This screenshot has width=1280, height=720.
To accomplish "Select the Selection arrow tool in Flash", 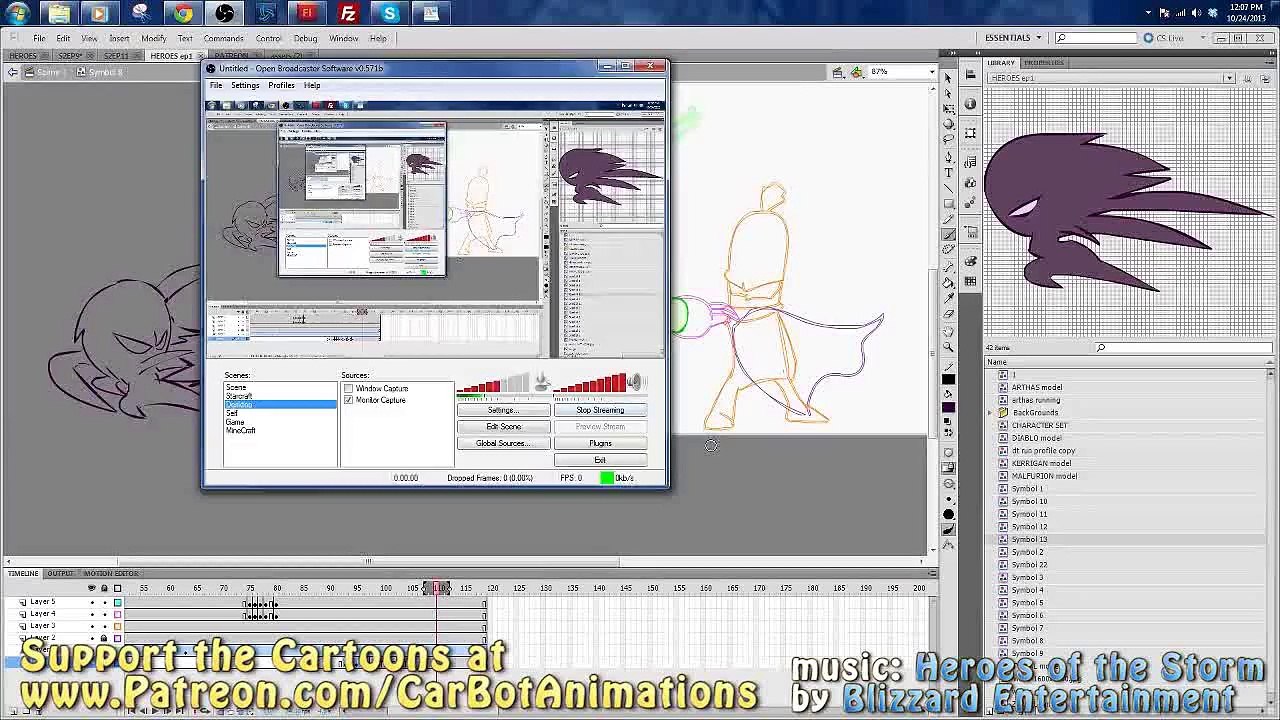I will click(x=949, y=78).
